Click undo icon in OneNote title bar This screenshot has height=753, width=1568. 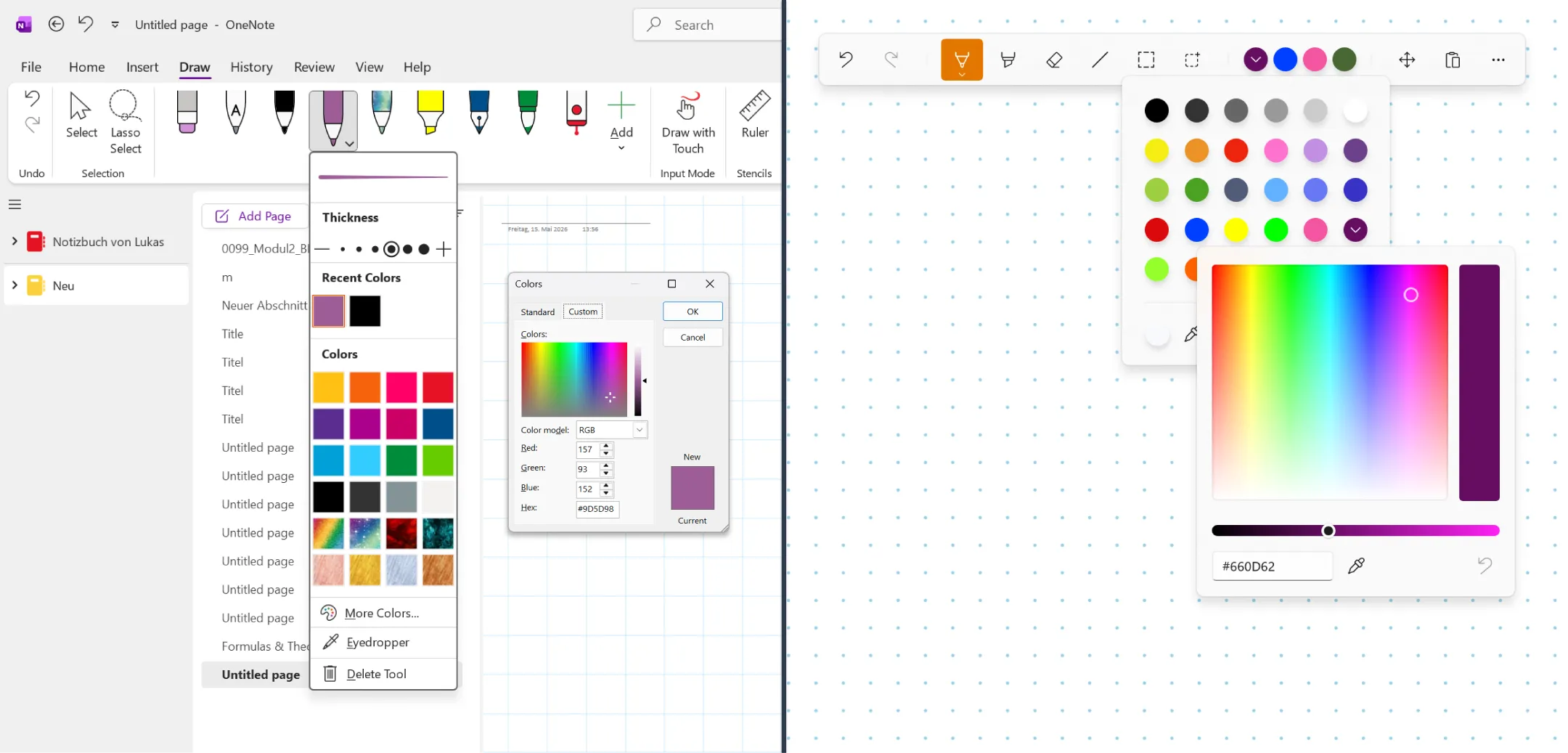tap(86, 24)
